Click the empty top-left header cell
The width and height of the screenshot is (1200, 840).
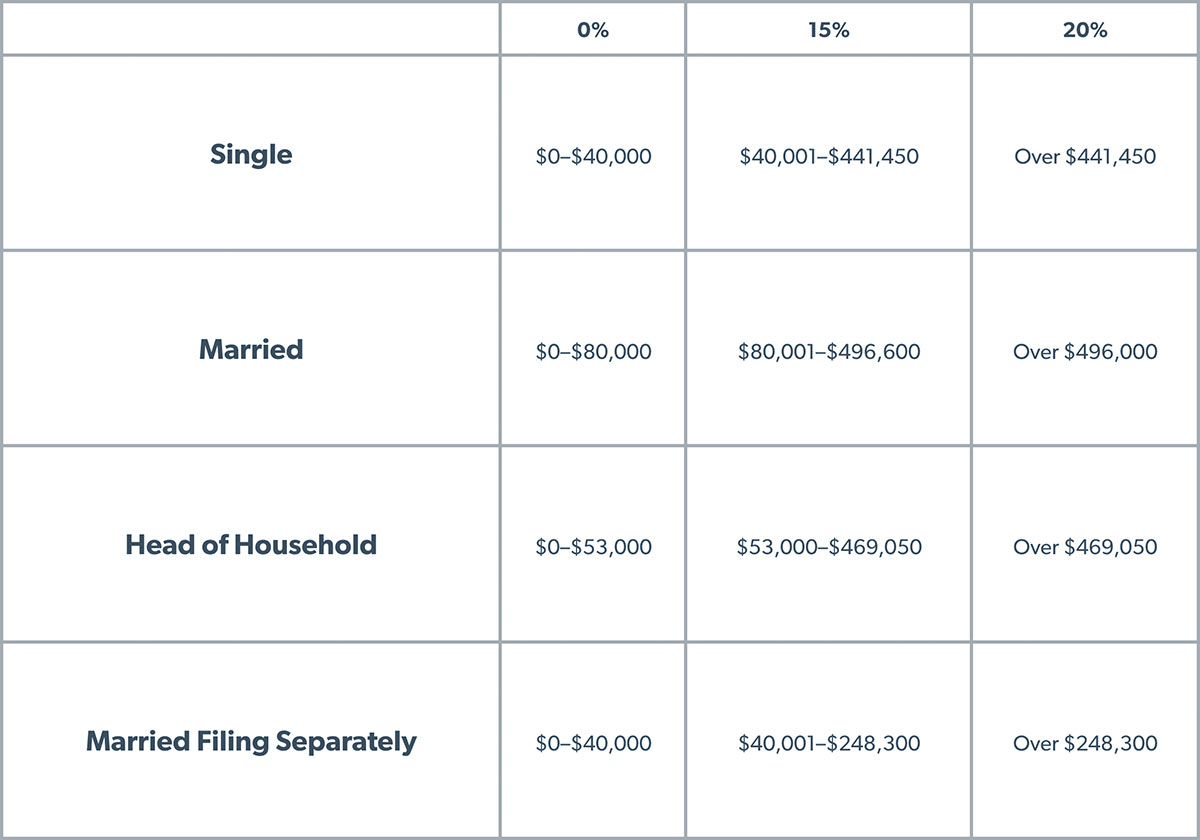coord(251,30)
